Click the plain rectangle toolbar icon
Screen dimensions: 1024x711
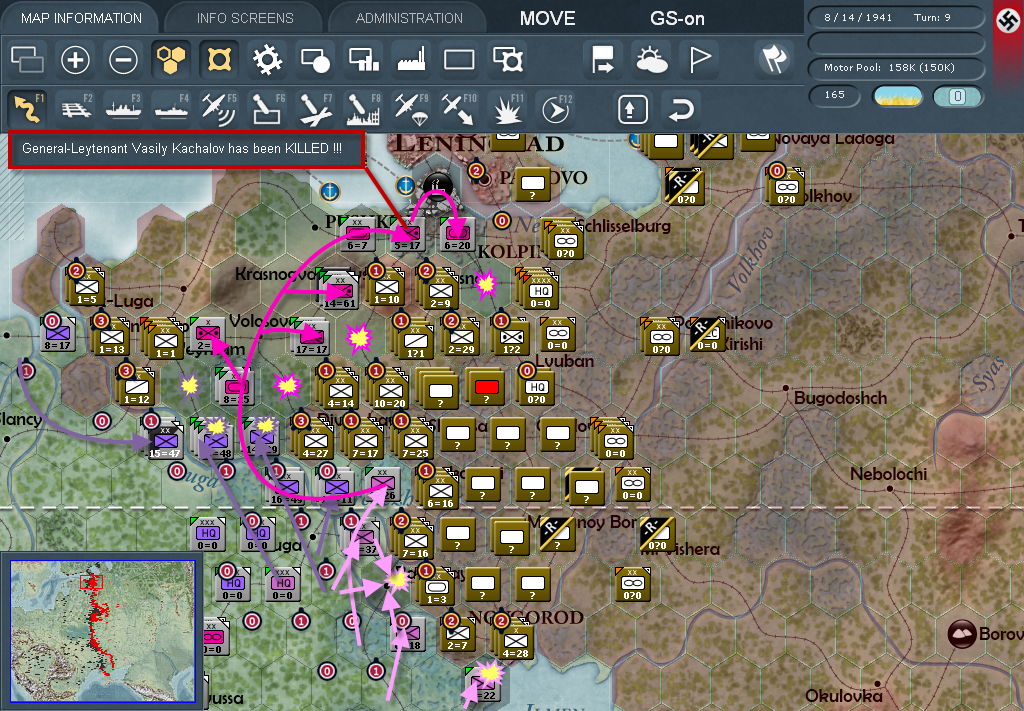click(459, 60)
